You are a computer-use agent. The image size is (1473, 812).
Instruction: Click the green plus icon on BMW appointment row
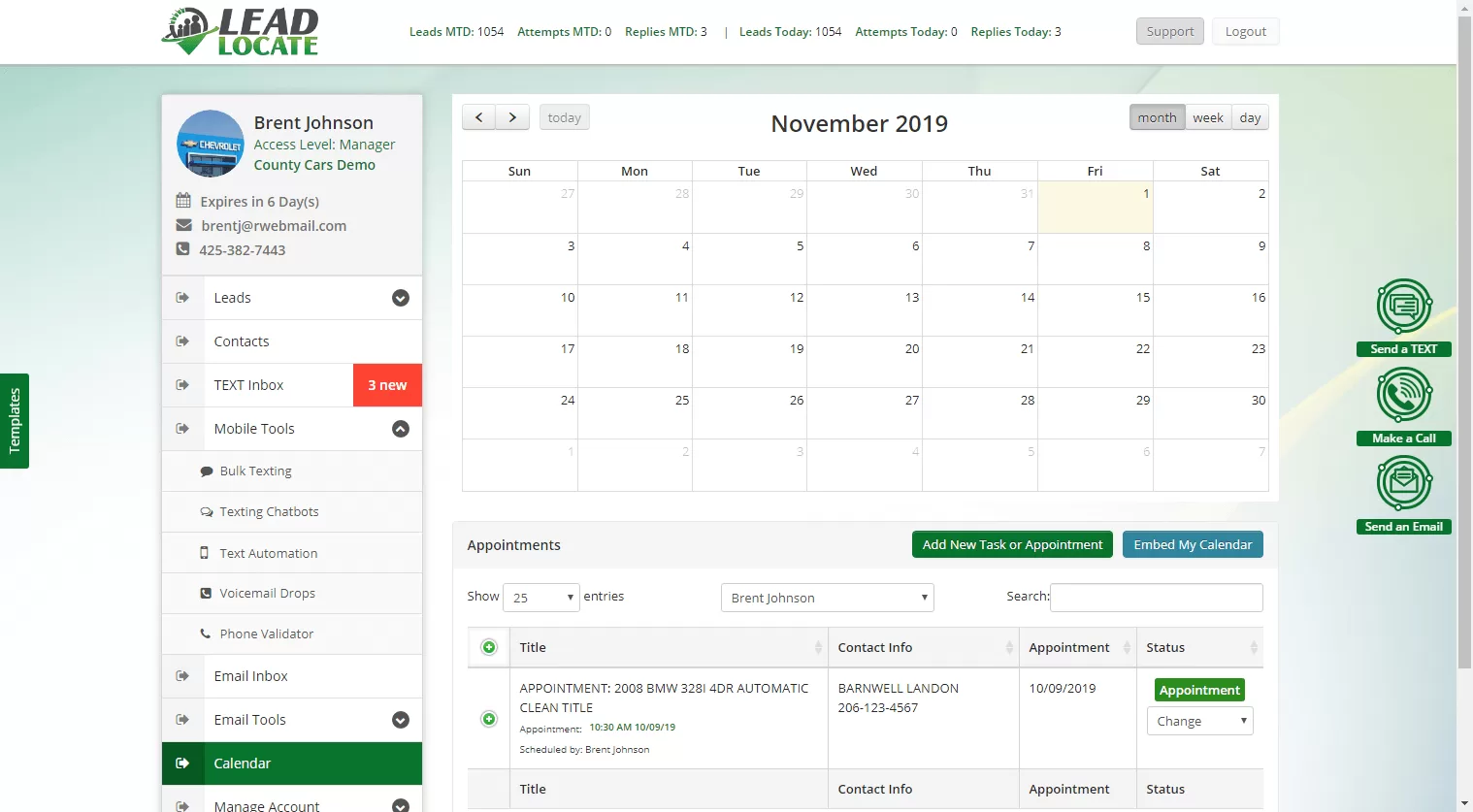coord(489,719)
